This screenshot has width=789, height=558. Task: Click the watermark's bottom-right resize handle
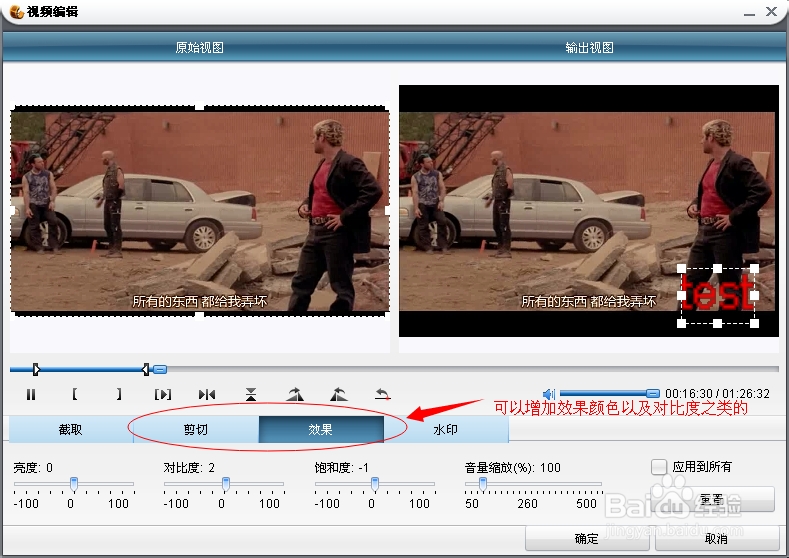pyautogui.click(x=754, y=324)
